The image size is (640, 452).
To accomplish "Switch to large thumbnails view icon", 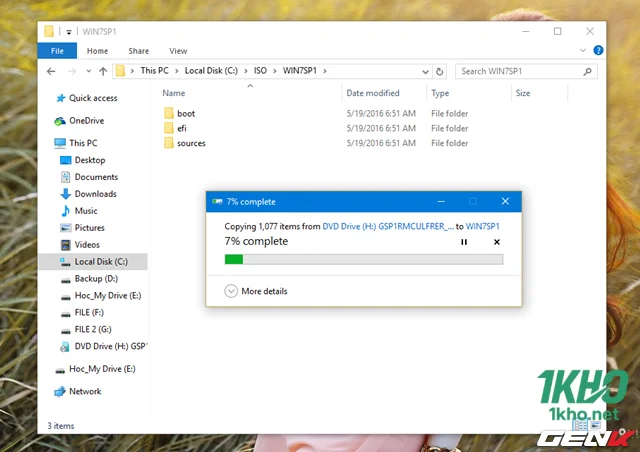I will tap(595, 426).
